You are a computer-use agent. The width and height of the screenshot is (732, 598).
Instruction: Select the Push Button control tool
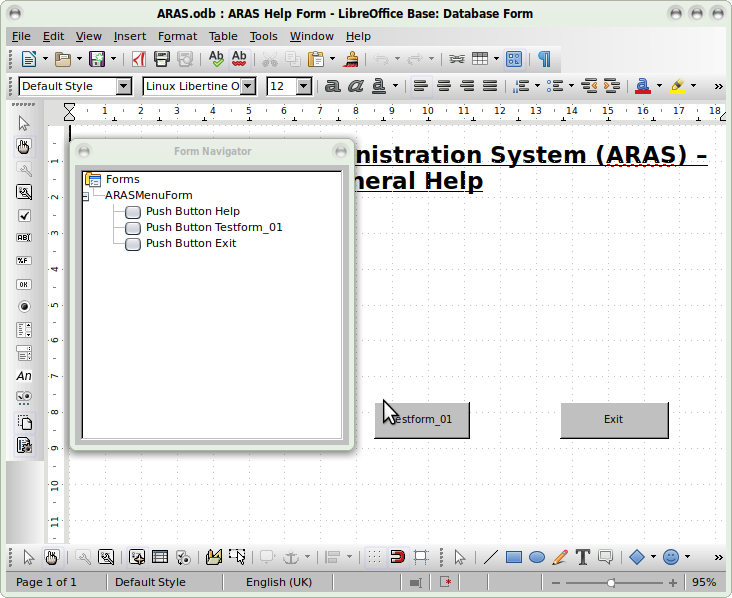pos(24,284)
